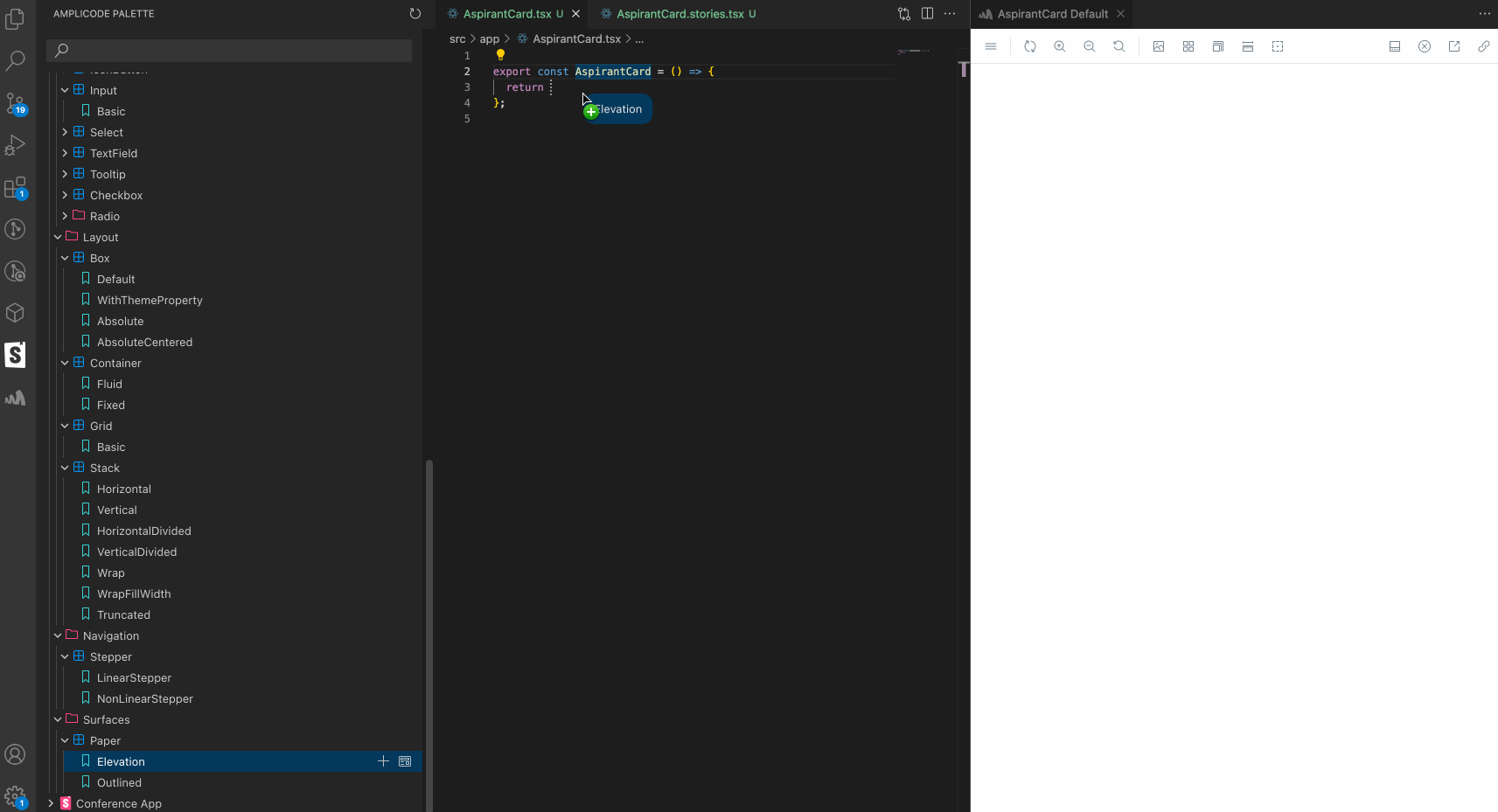Viewport: 1498px width, 812px height.
Task: Click the preview icon on Elevation row
Action: tap(405, 761)
